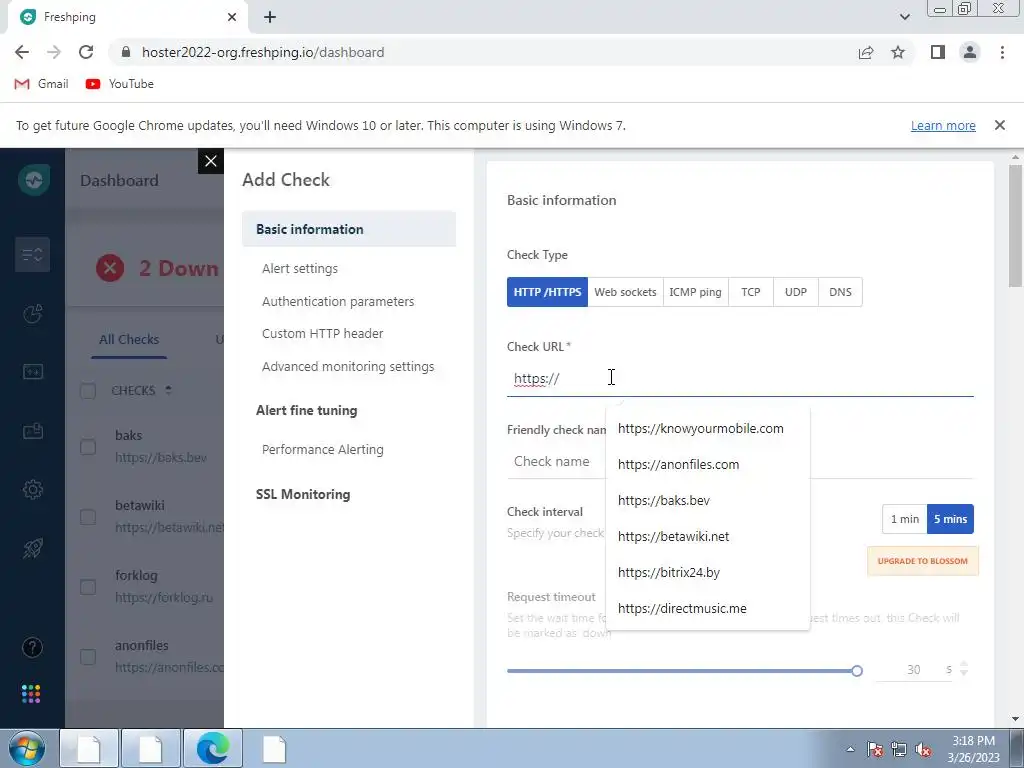Click the UPGRADE TO BLOSSOM button
This screenshot has height=768, width=1024.
(x=923, y=561)
